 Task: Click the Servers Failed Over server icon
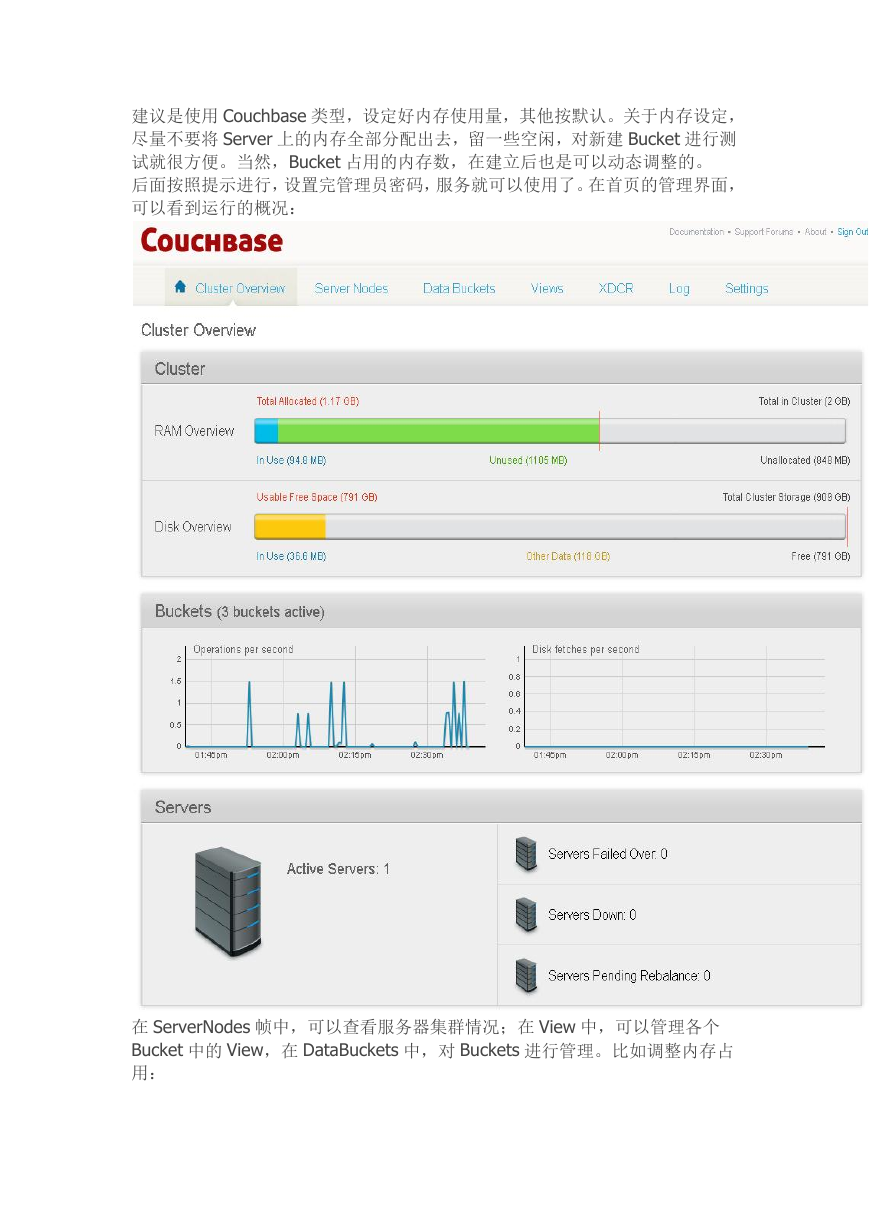point(526,854)
